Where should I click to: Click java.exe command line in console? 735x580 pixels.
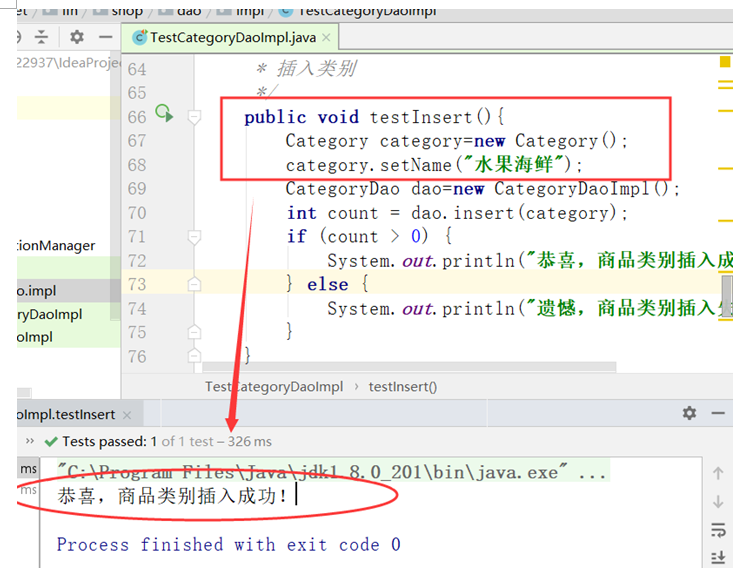333,472
